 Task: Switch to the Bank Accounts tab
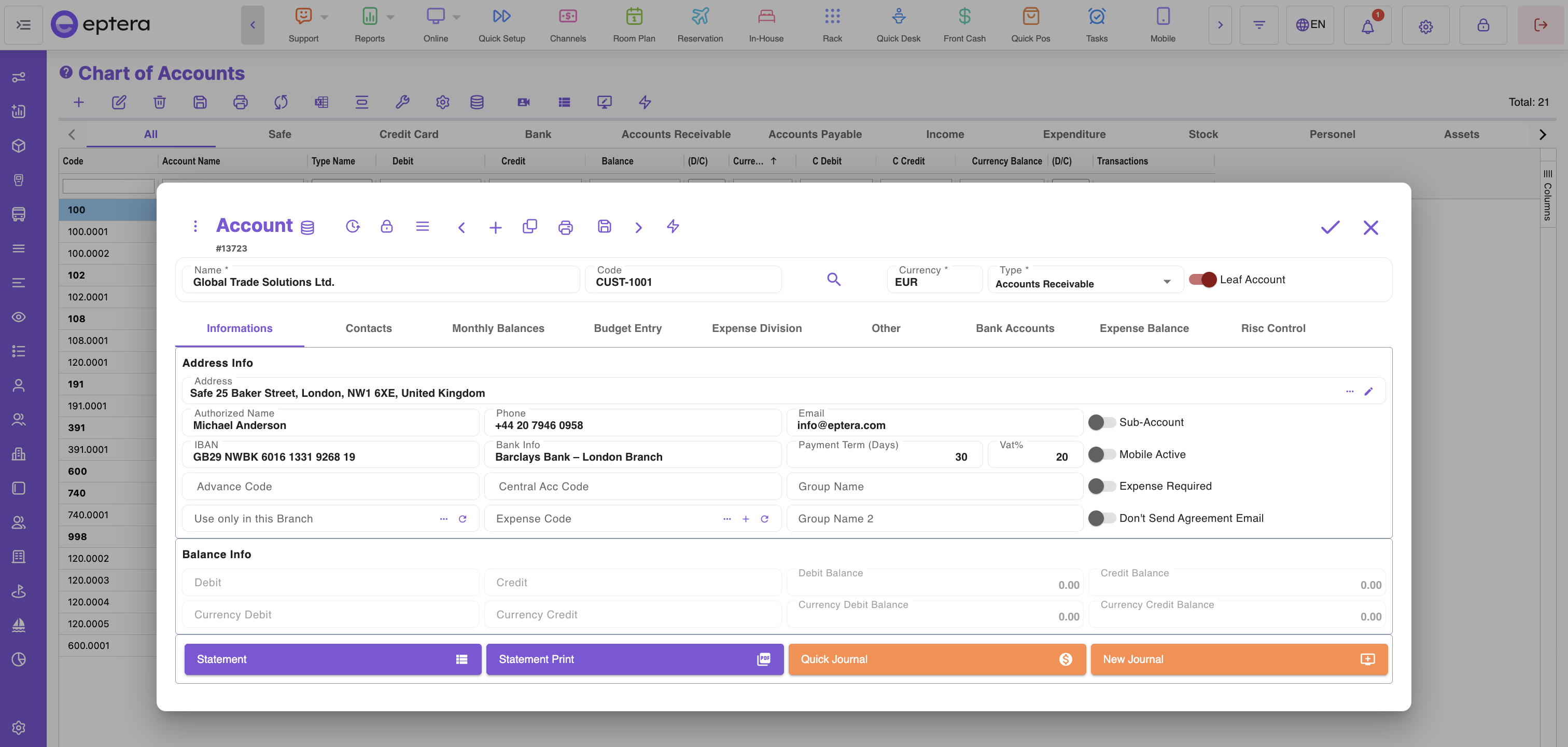pos(1015,328)
